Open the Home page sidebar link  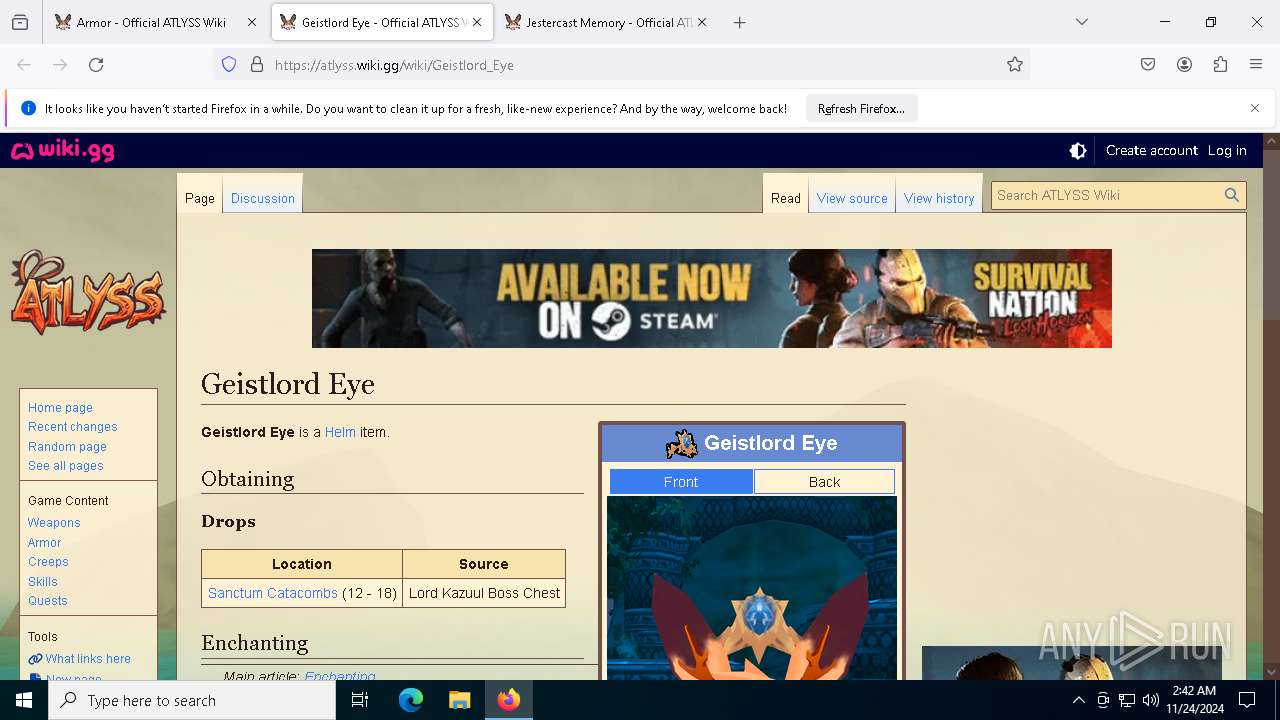(x=60, y=408)
